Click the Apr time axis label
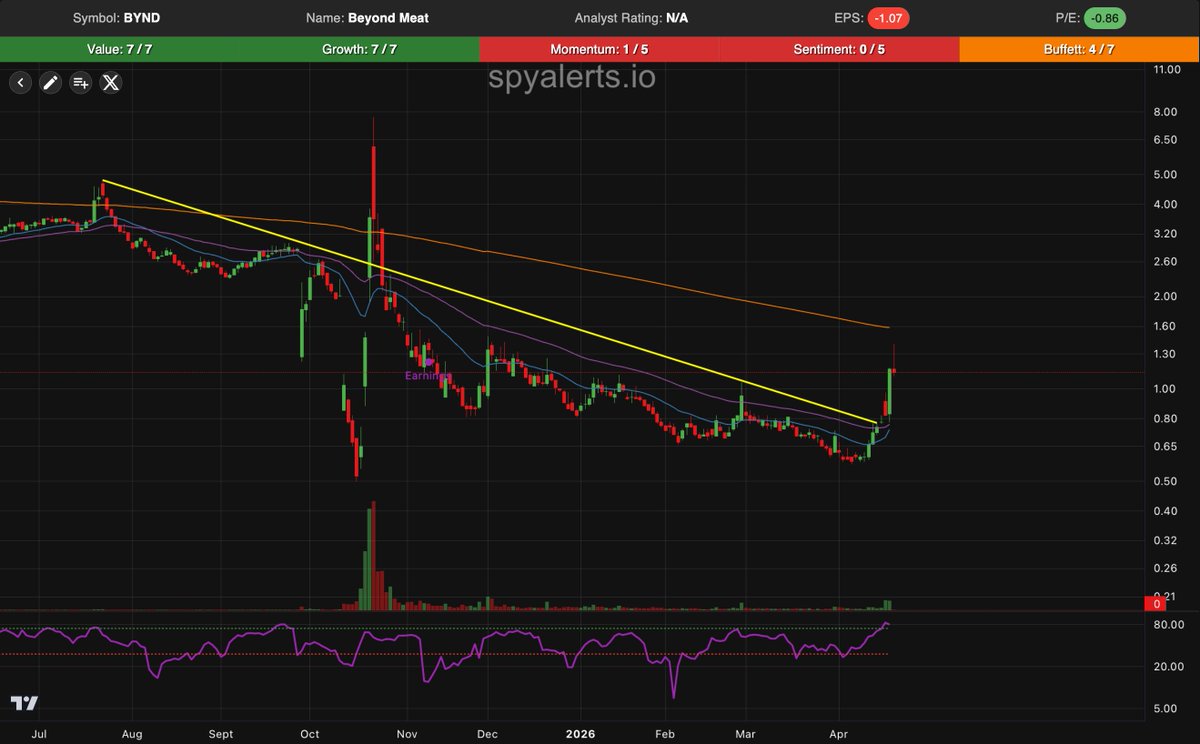Screen dimensions: 1200x744 pyautogui.click(x=838, y=733)
